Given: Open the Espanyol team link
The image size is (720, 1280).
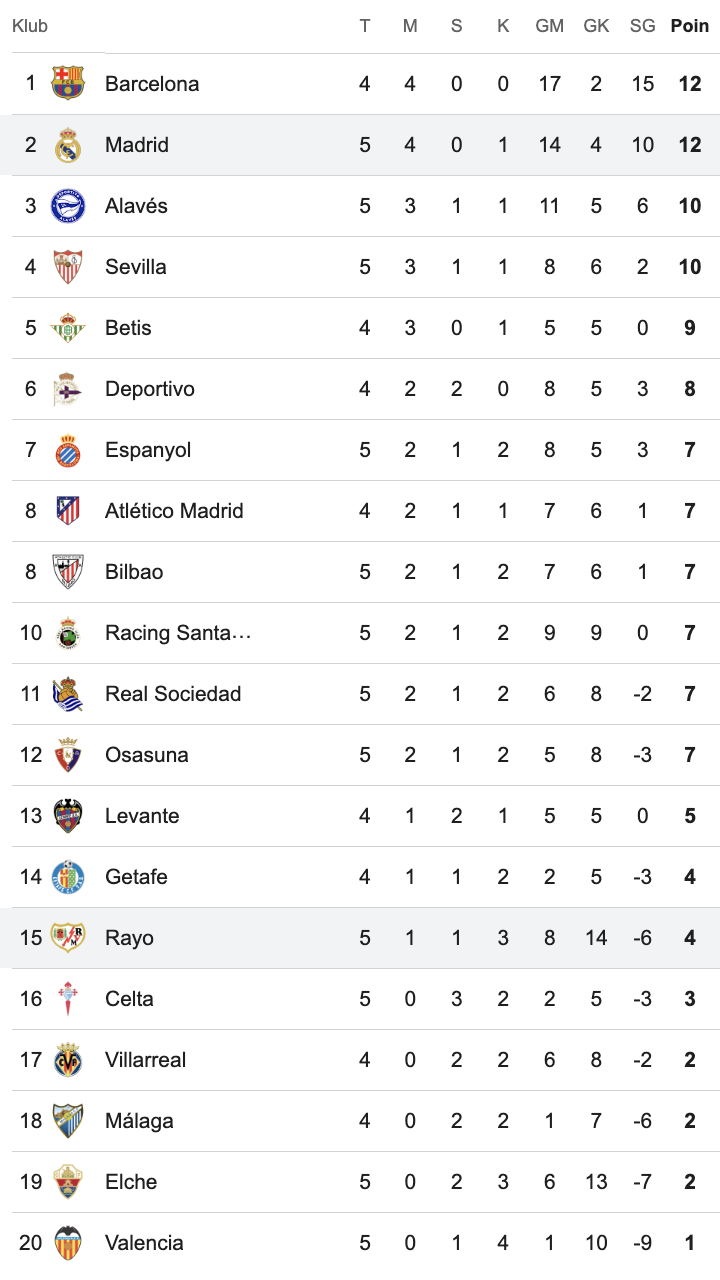Looking at the screenshot, I should point(148,450).
